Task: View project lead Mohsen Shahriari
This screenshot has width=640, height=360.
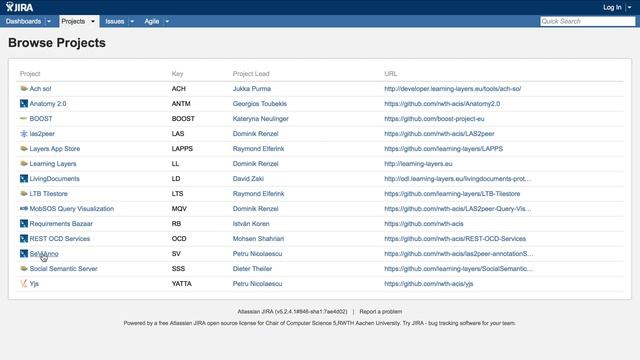Action: click(258, 239)
